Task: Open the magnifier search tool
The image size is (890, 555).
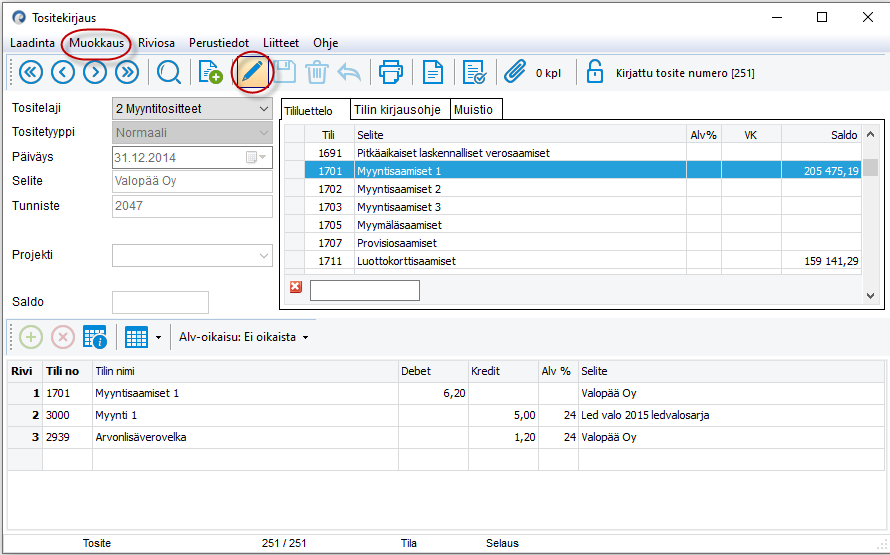Action: click(x=169, y=73)
